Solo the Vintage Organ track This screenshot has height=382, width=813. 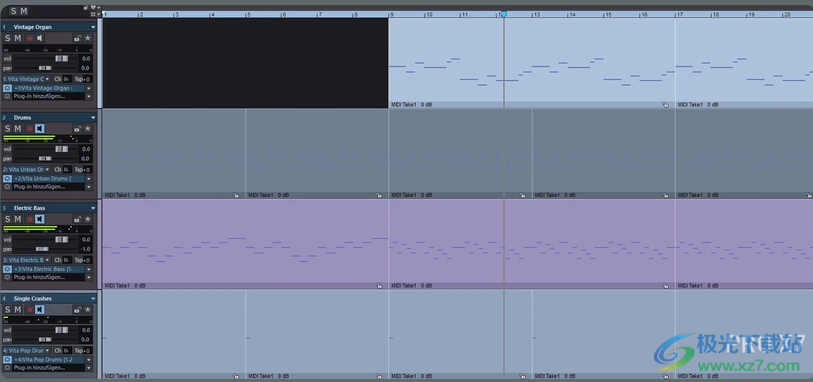pyautogui.click(x=8, y=38)
